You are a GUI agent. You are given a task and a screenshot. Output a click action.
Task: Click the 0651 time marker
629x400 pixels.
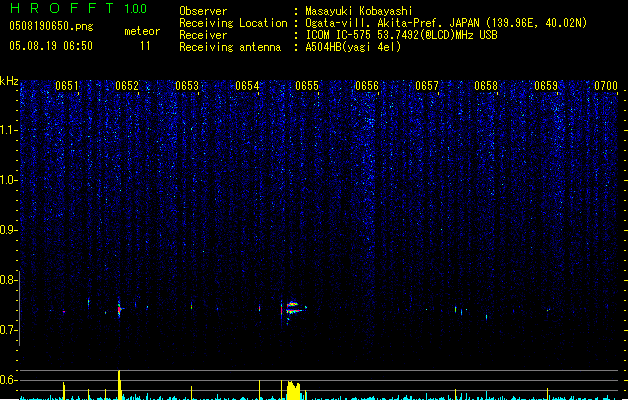[67, 86]
